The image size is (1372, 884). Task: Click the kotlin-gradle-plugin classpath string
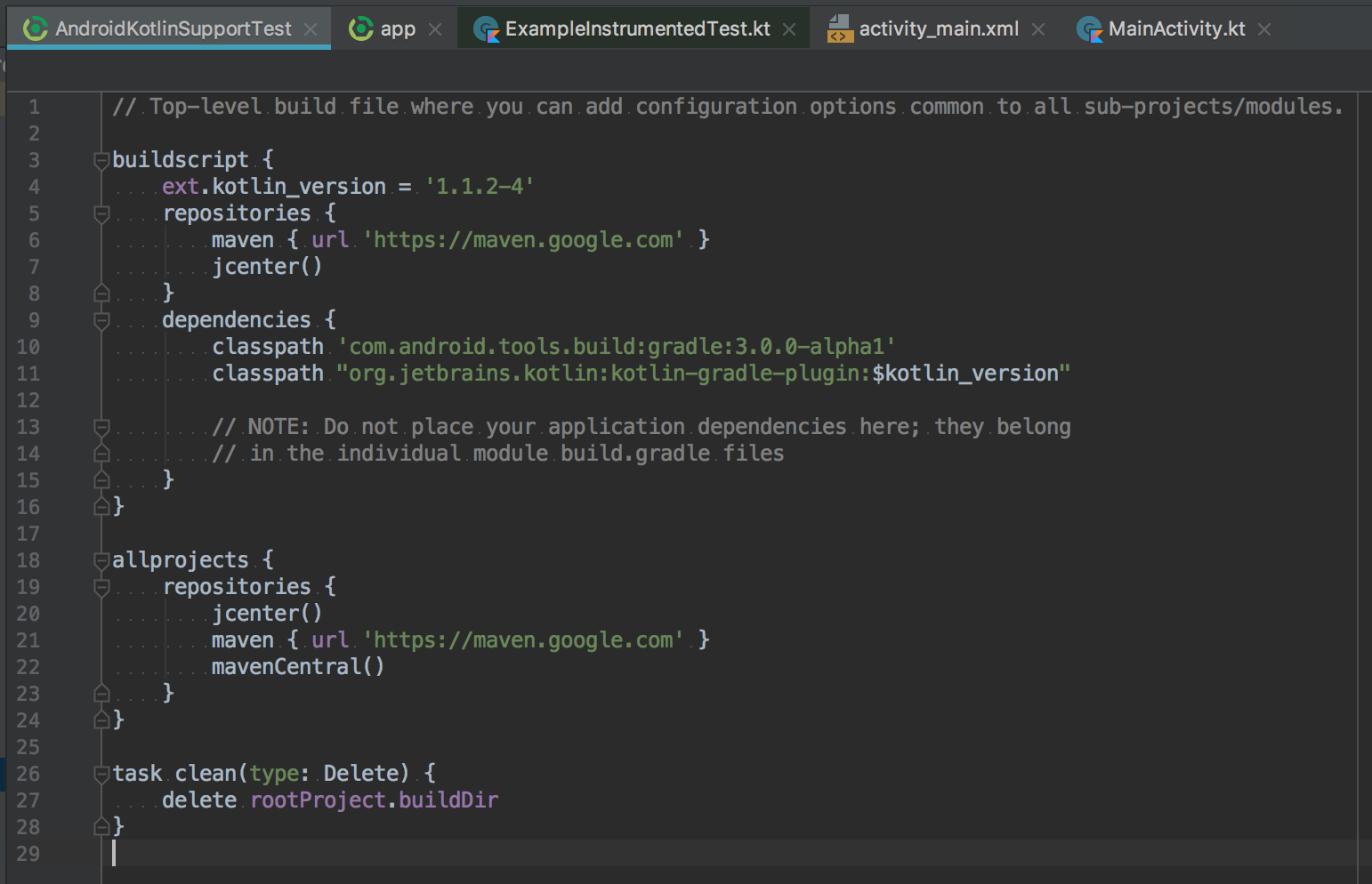tap(703, 373)
